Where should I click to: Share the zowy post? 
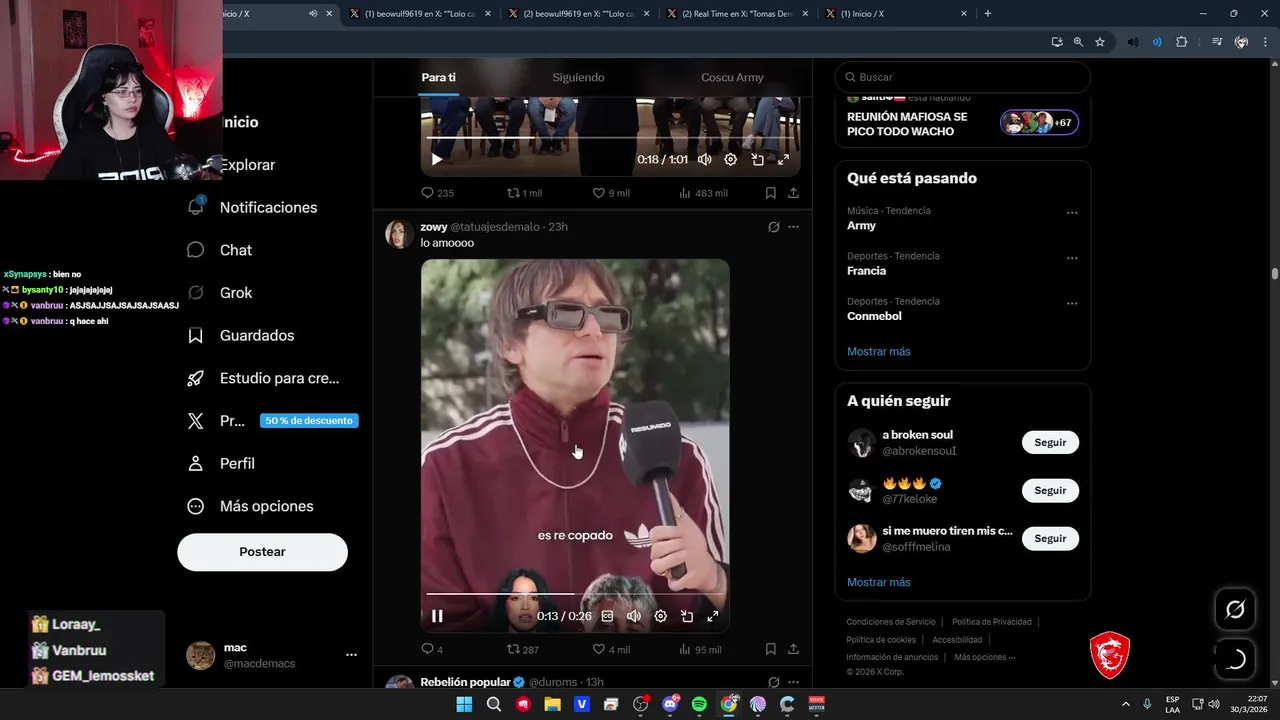tap(793, 649)
